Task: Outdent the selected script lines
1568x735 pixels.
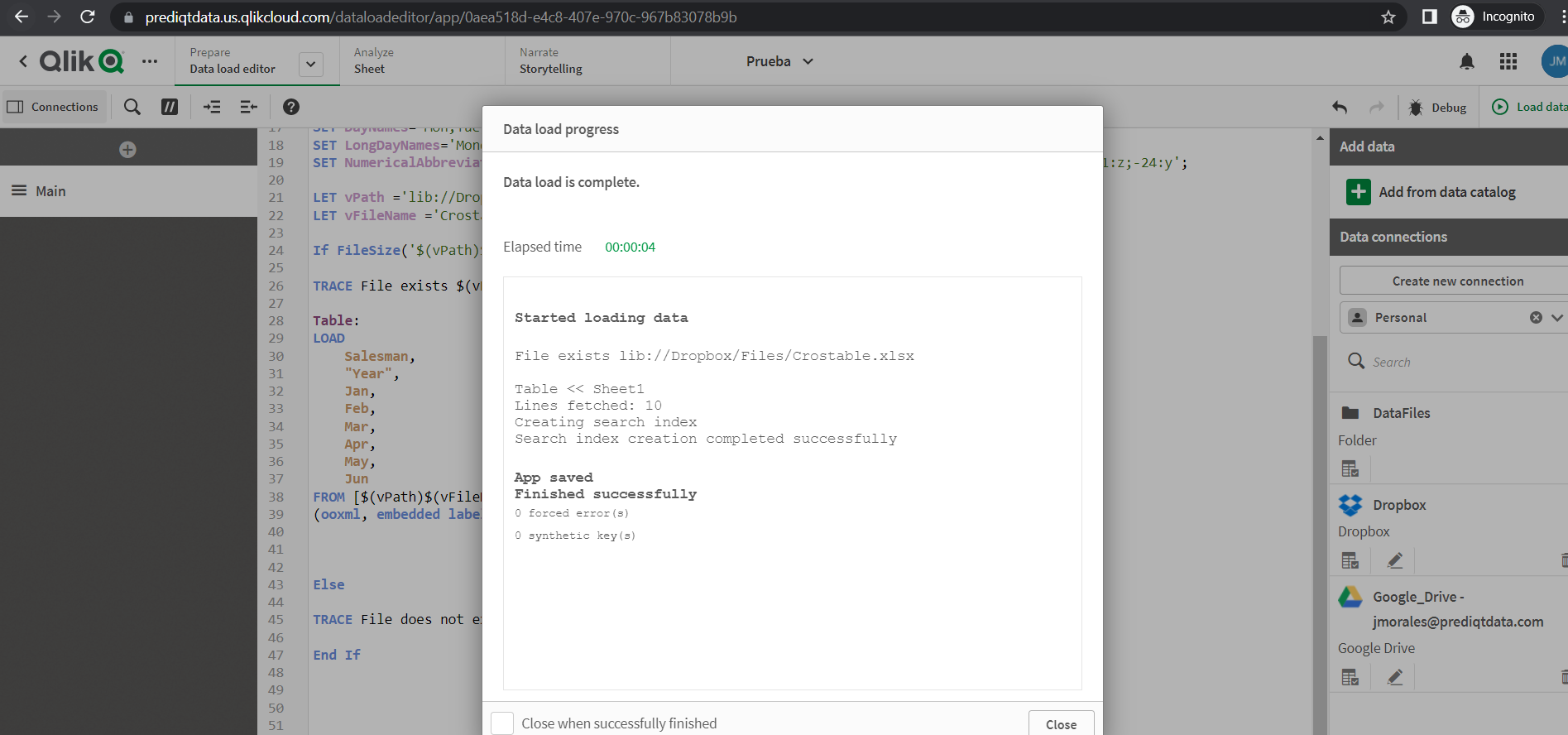Action: (249, 107)
